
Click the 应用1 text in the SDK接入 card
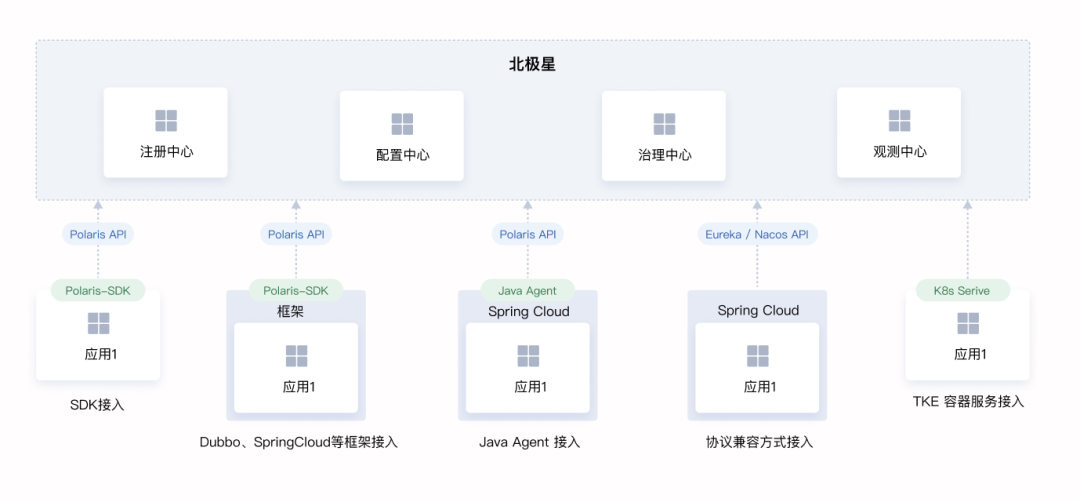coord(101,354)
